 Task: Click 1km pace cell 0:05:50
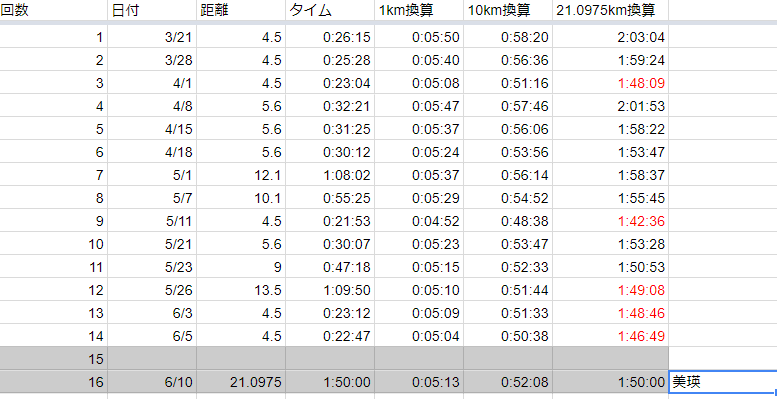click(419, 37)
